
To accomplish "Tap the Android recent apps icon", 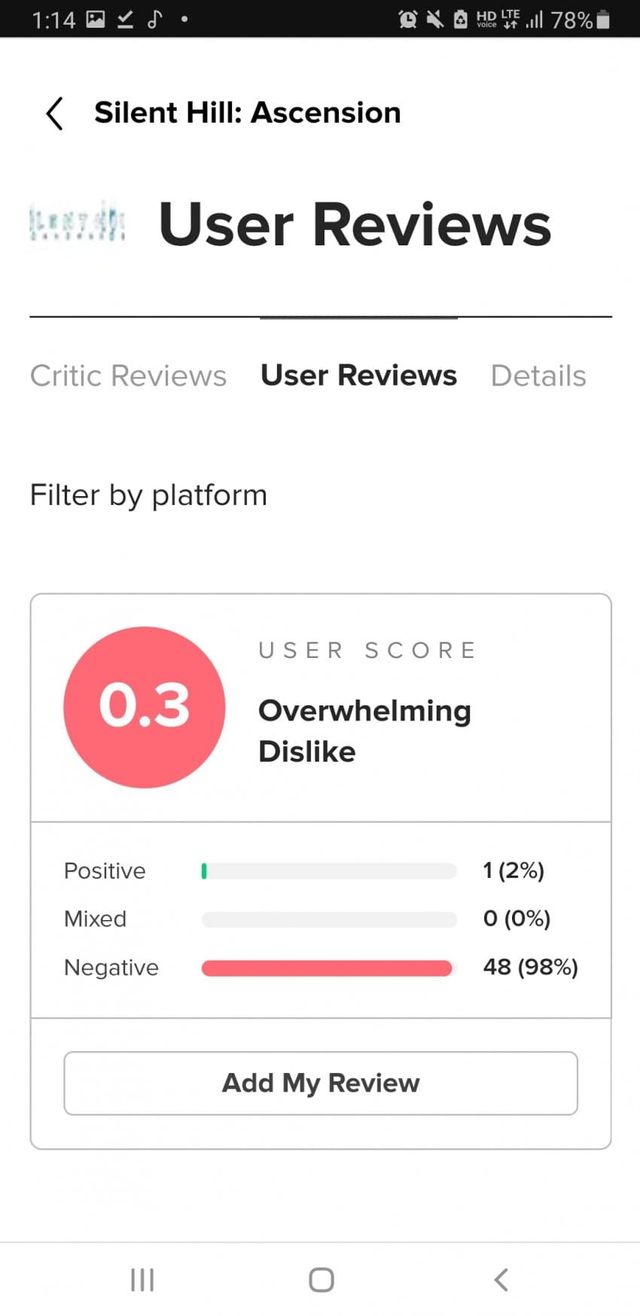I will (142, 1279).
